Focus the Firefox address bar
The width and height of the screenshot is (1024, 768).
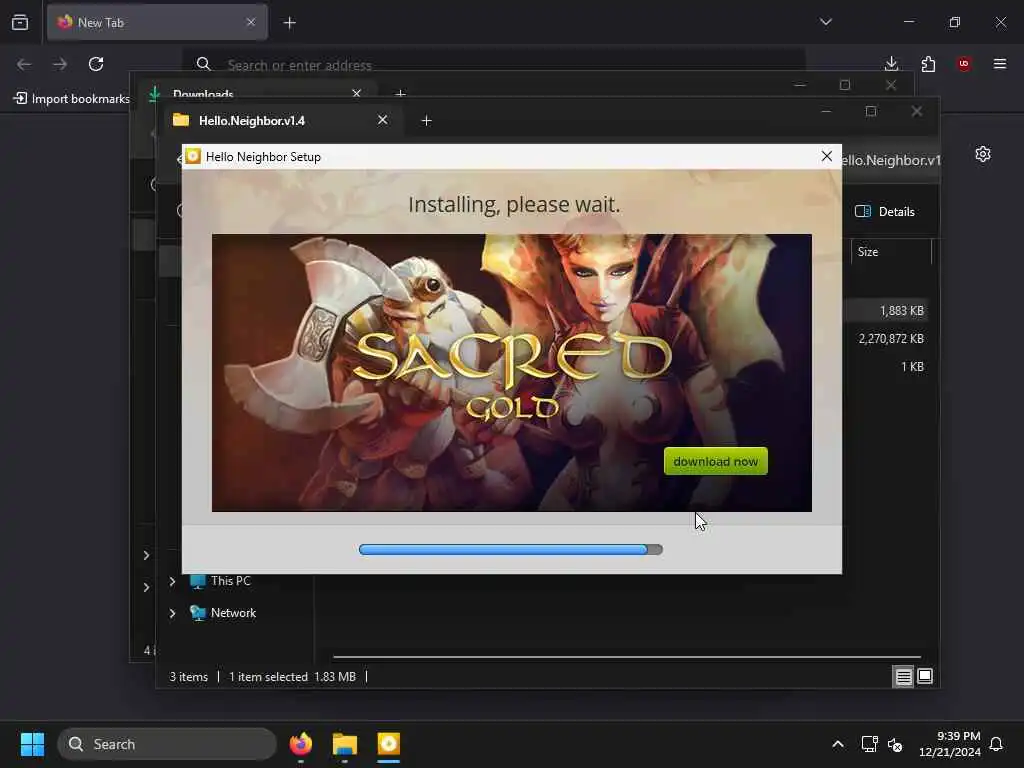coord(493,64)
